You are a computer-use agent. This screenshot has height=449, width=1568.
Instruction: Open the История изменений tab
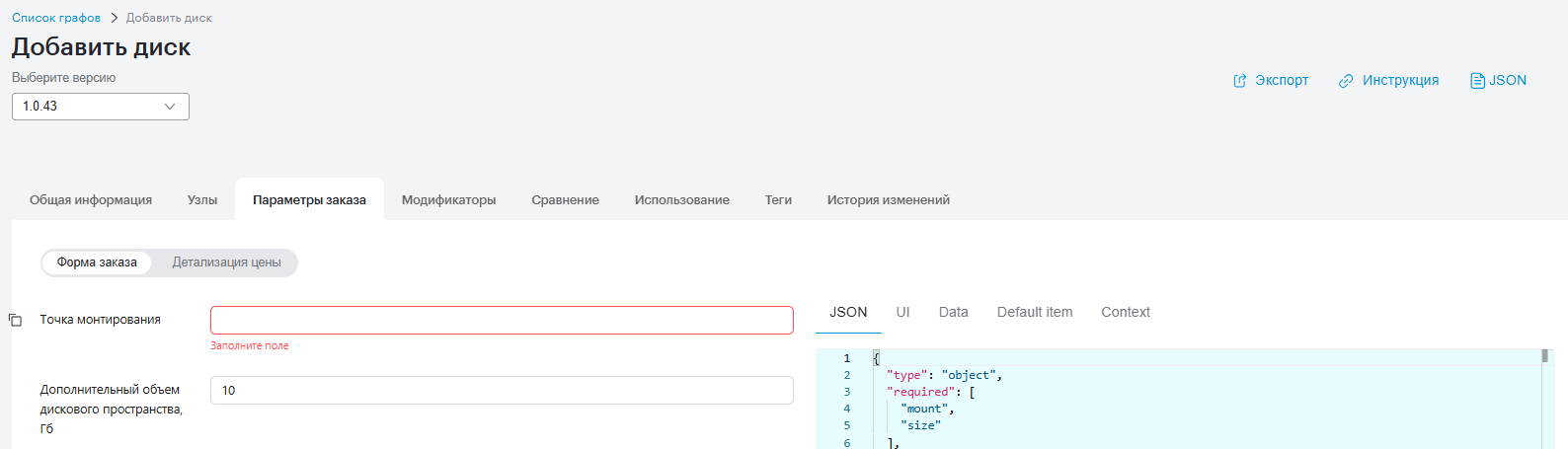(888, 199)
